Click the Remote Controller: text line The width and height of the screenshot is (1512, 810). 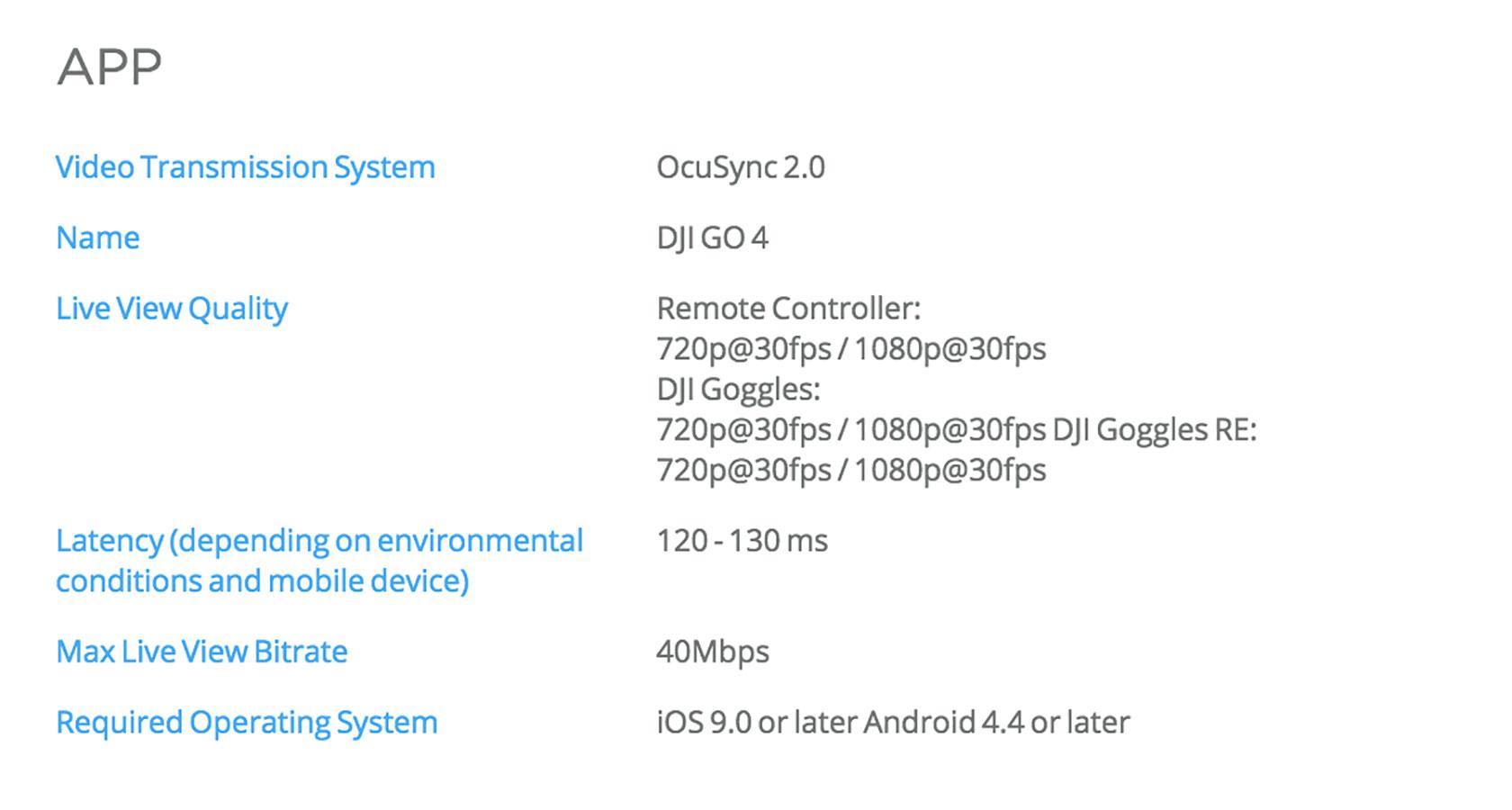(788, 309)
